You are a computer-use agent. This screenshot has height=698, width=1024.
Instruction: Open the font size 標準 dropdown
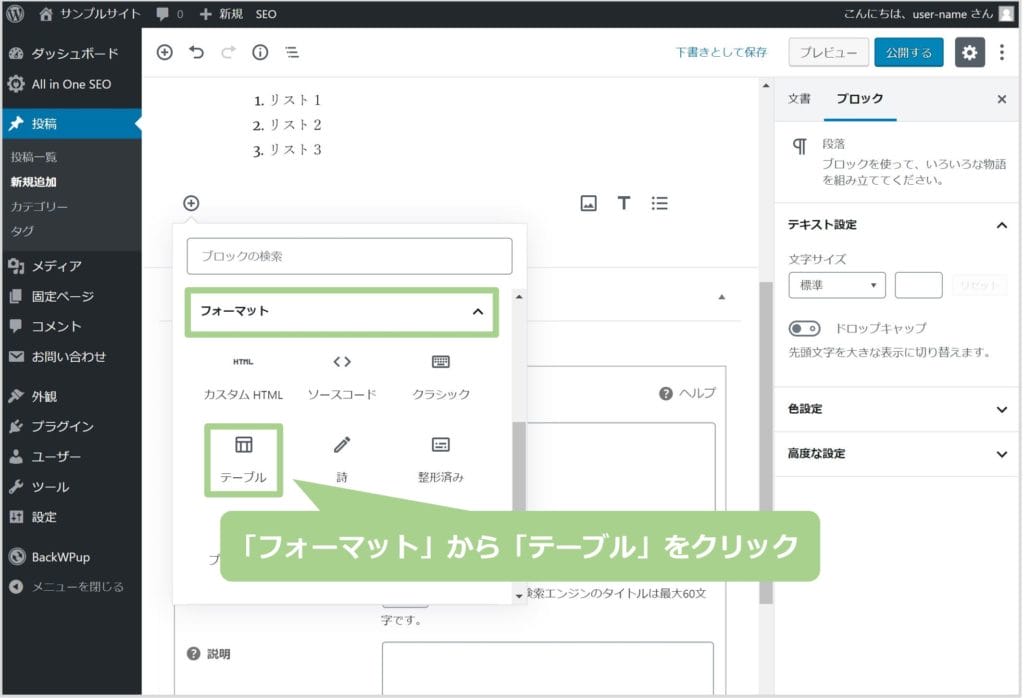point(837,286)
